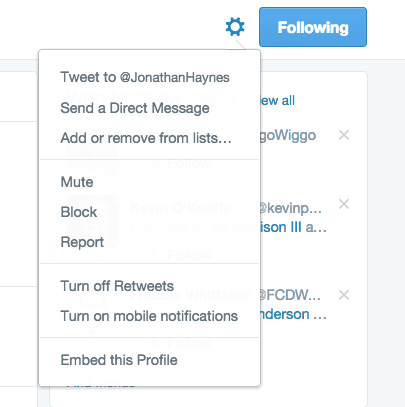Select the Report menu option
The width and height of the screenshot is (405, 407).
tap(82, 242)
